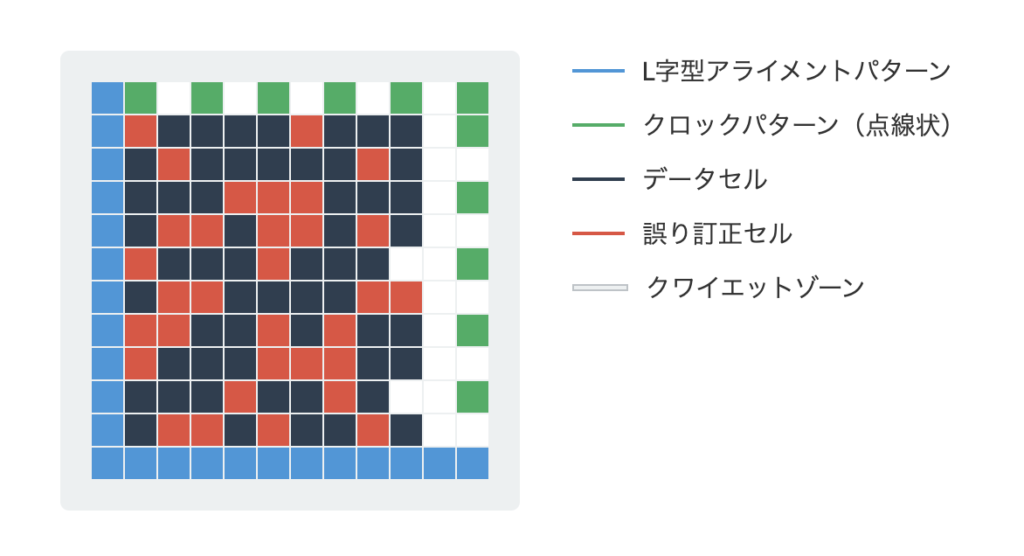Select the データセル legend label
Viewport: 1024px width, 556px height.
tap(706, 180)
